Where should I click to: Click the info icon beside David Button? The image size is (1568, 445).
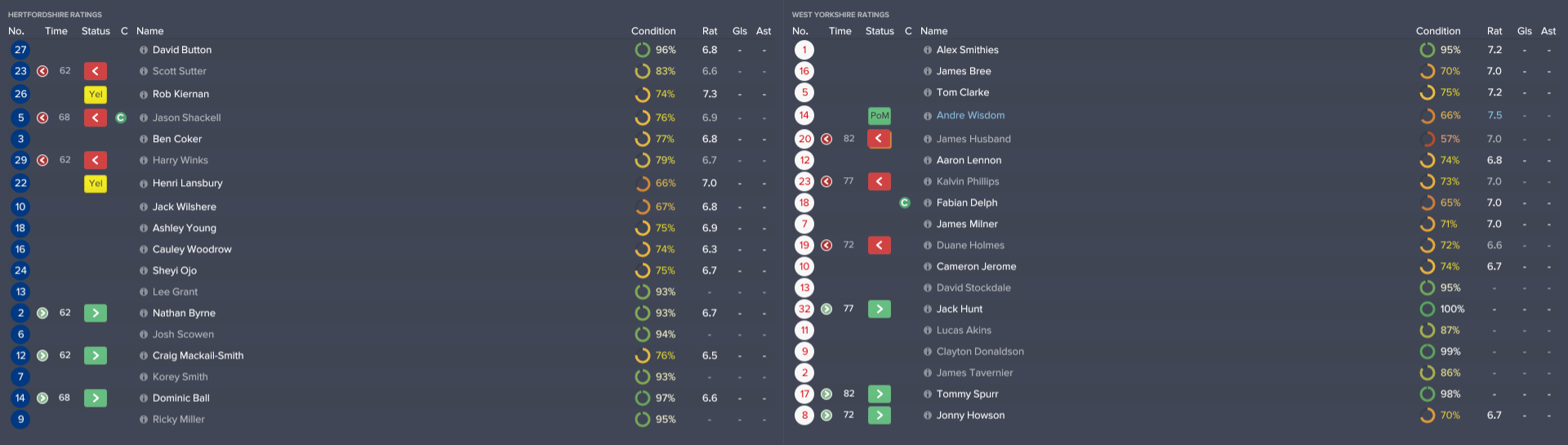pos(144,51)
